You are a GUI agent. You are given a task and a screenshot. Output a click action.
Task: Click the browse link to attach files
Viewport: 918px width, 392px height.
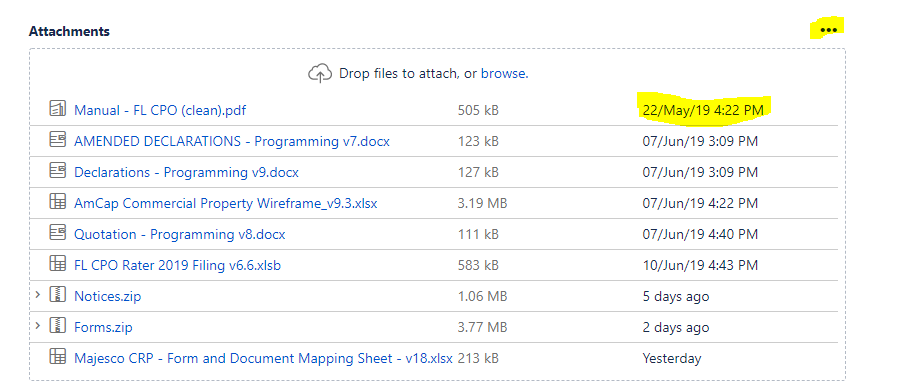point(503,74)
